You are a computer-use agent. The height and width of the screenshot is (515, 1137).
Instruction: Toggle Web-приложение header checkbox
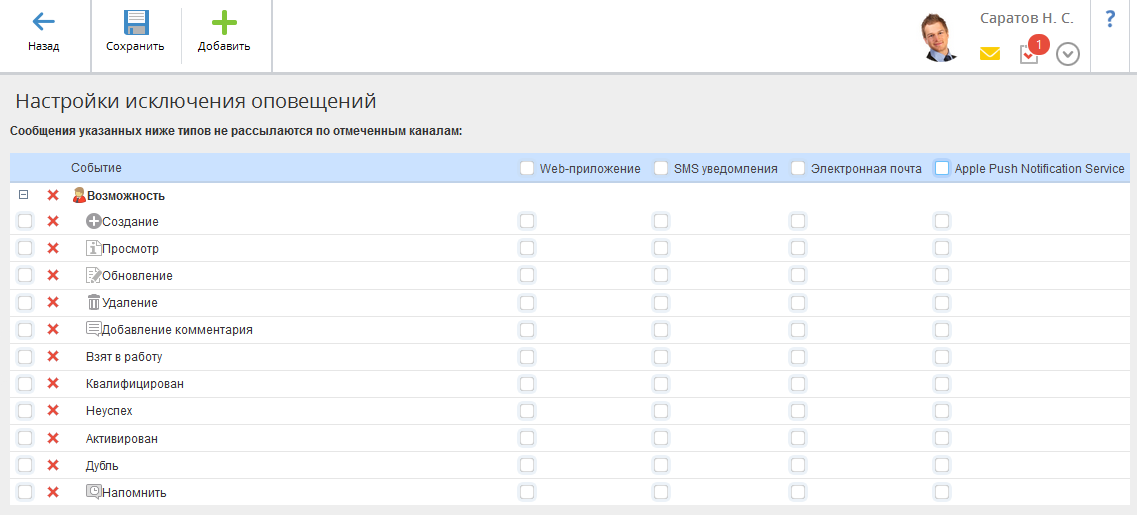[527, 168]
